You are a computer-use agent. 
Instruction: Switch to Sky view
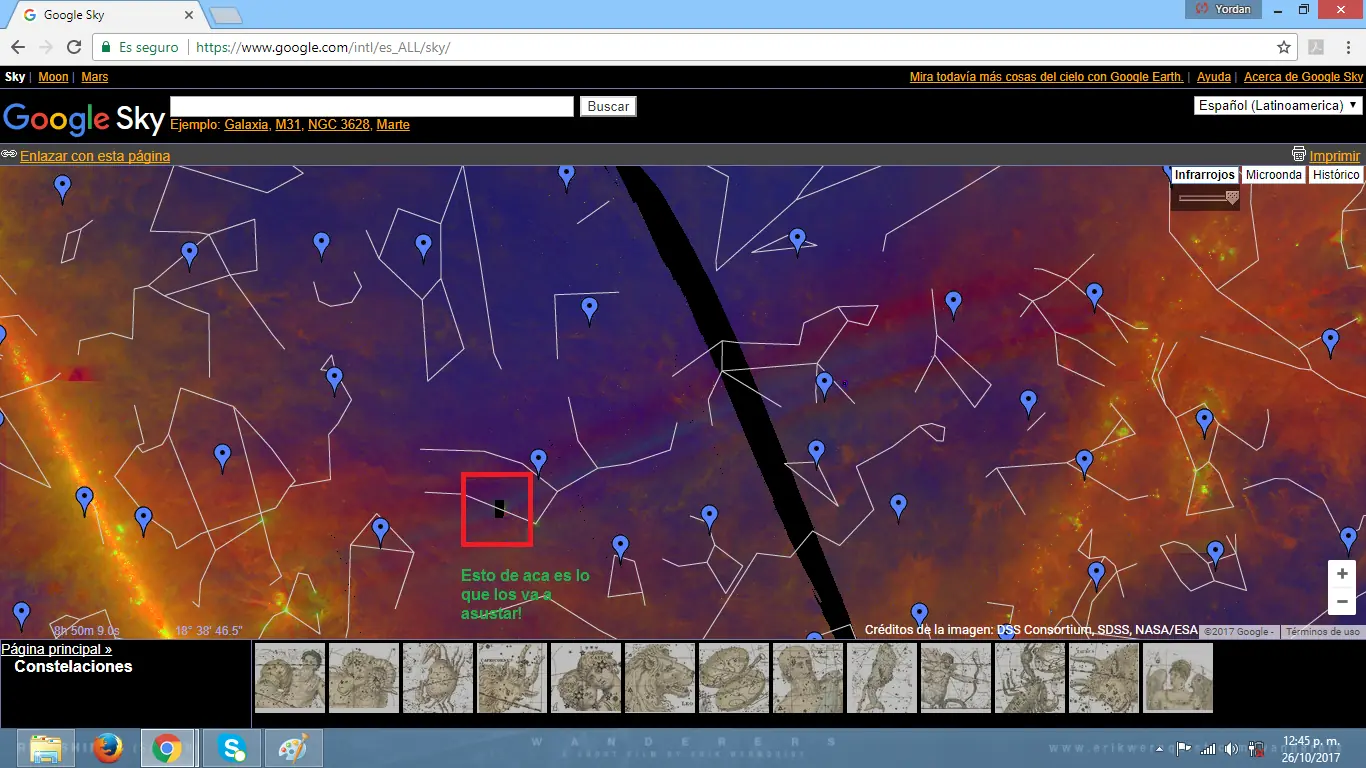[15, 77]
